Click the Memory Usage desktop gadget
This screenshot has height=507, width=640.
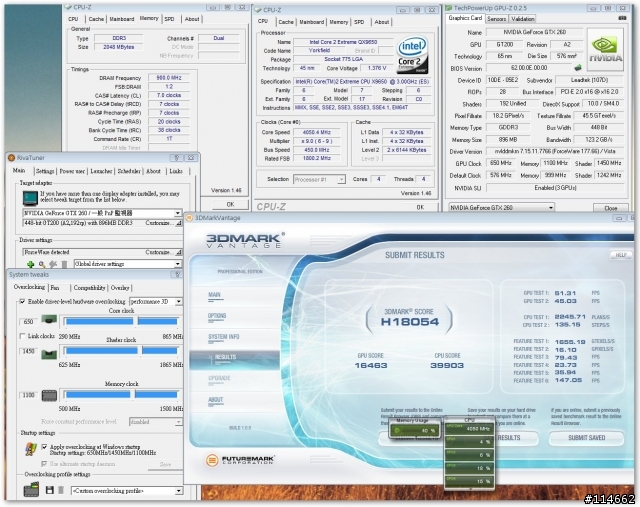[414, 428]
